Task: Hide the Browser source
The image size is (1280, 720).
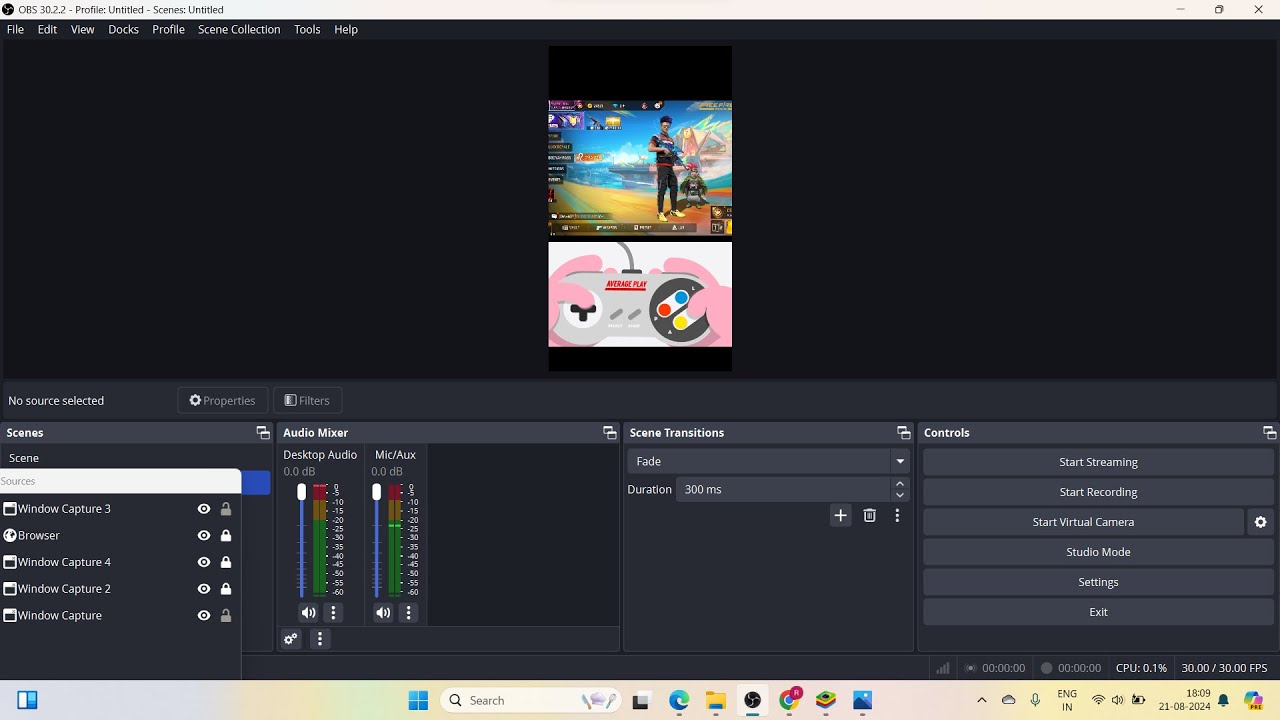Action: point(204,536)
